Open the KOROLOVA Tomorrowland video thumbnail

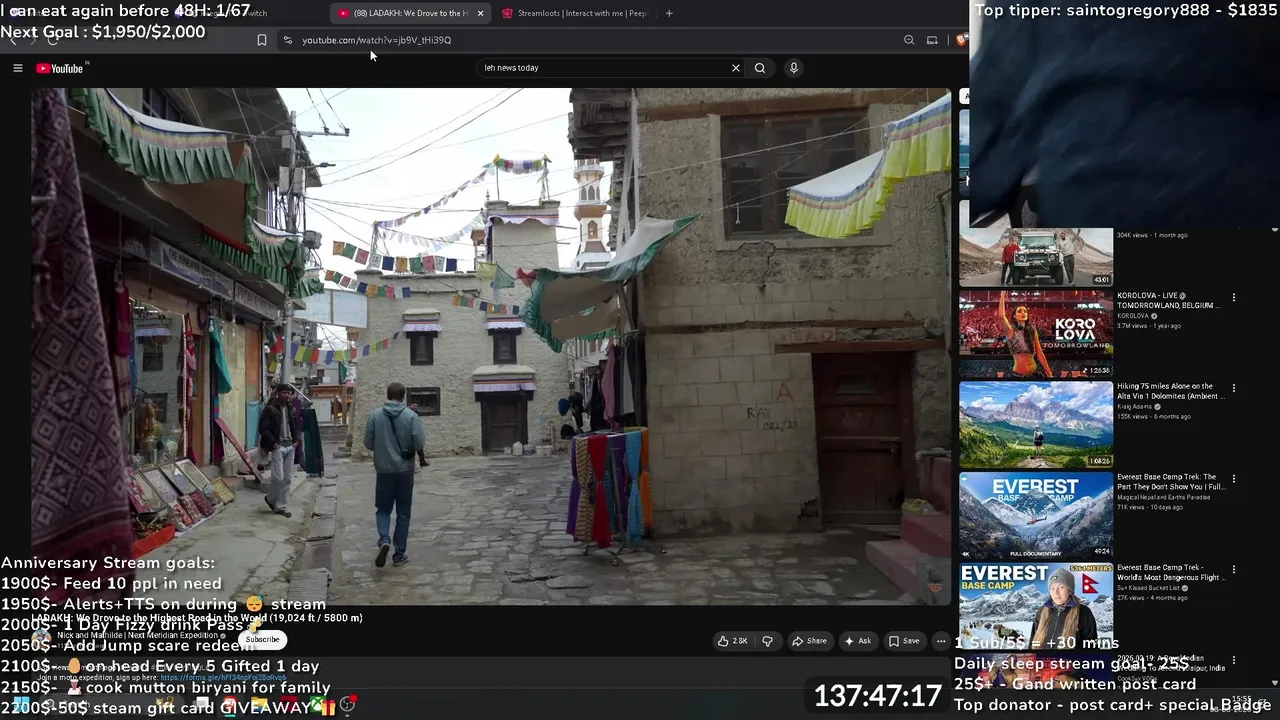[1036, 334]
